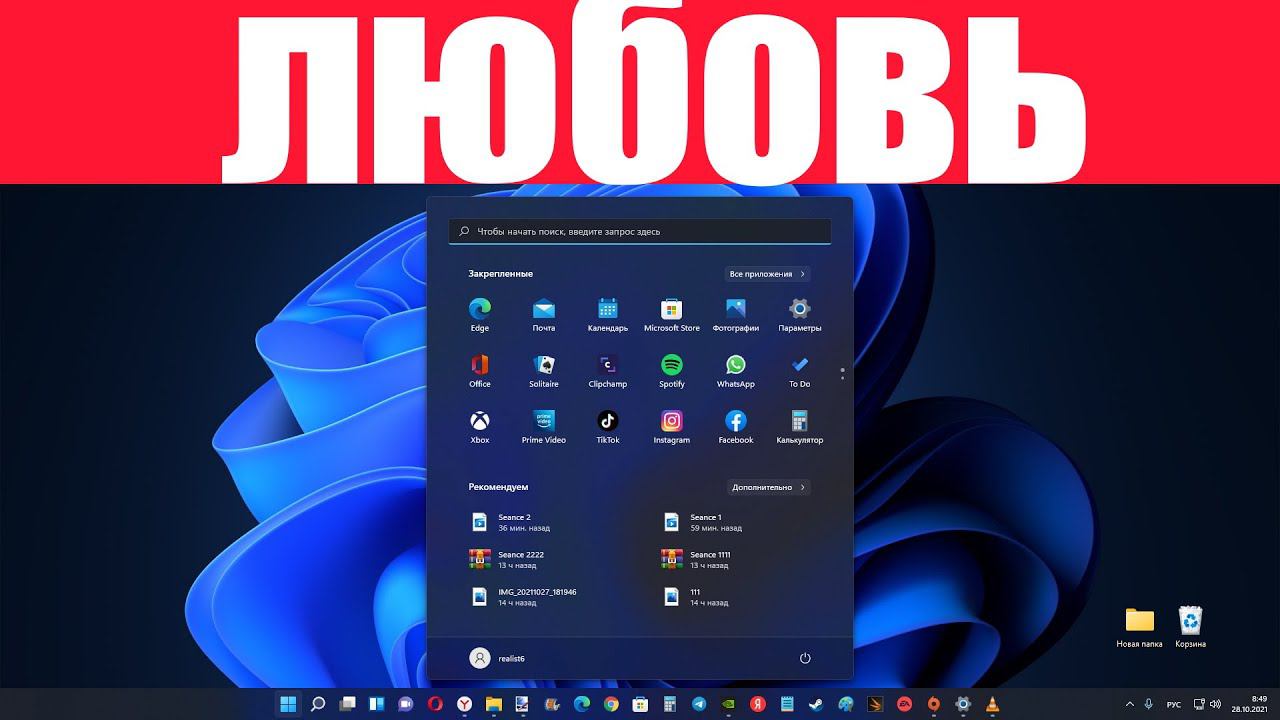Open the realist6 user account menu

(x=497, y=658)
